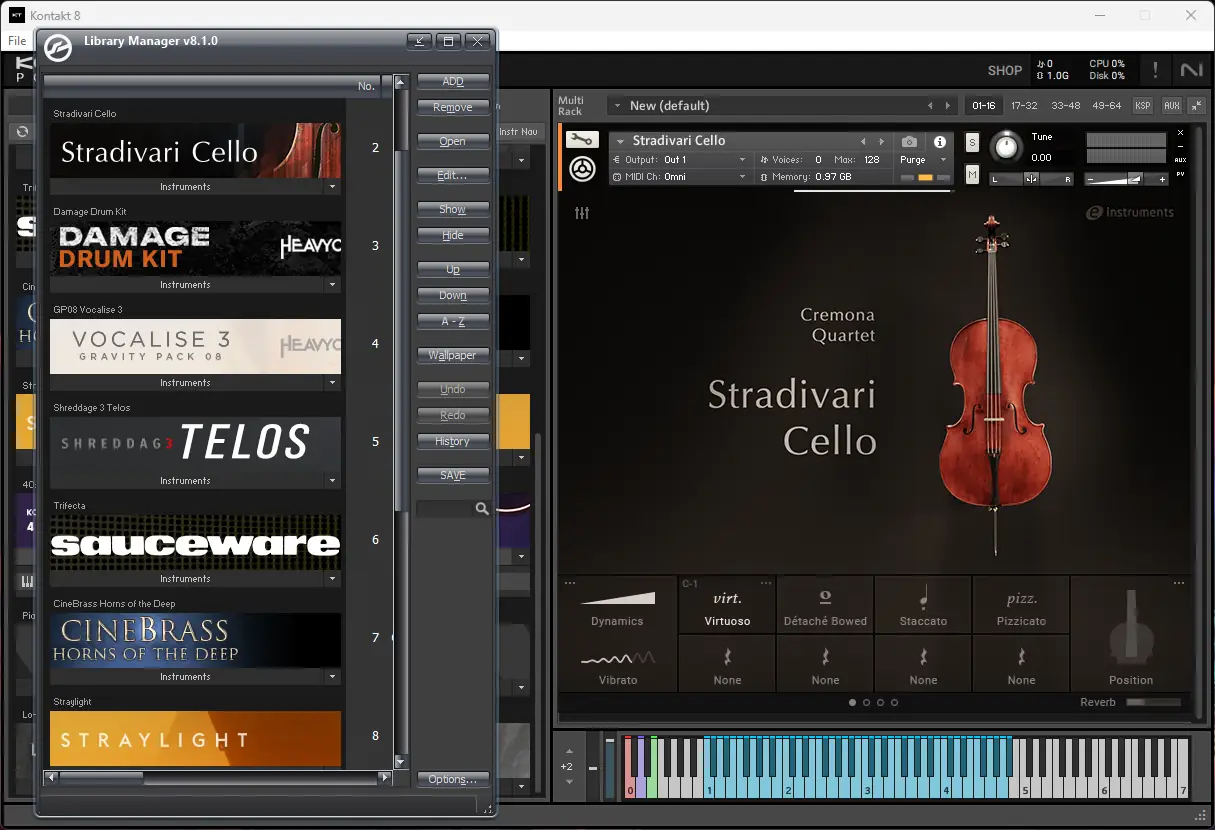
Task: Open the MIDI Ch Omni dropdown
Action: (x=744, y=176)
